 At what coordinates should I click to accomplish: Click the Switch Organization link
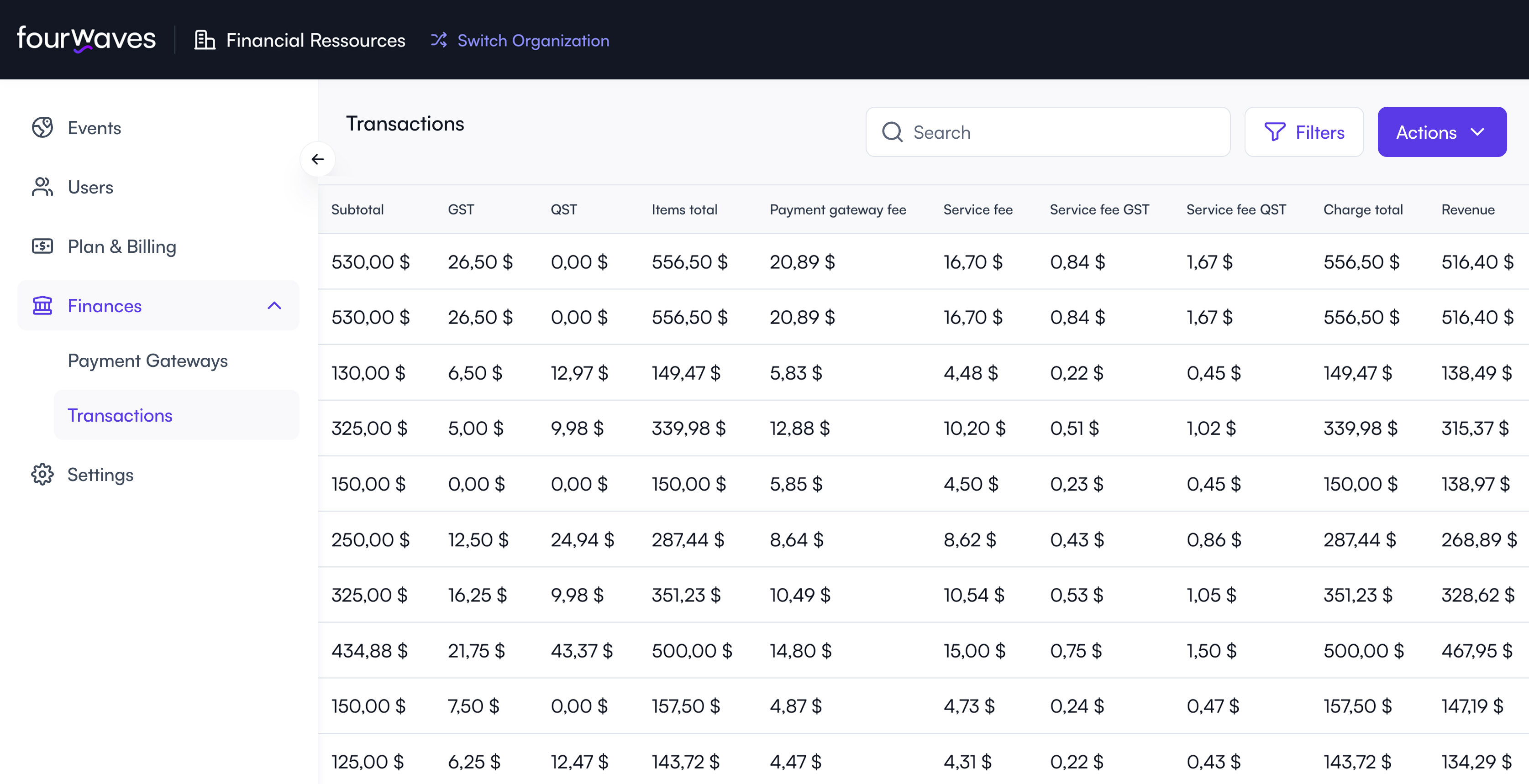(x=532, y=40)
